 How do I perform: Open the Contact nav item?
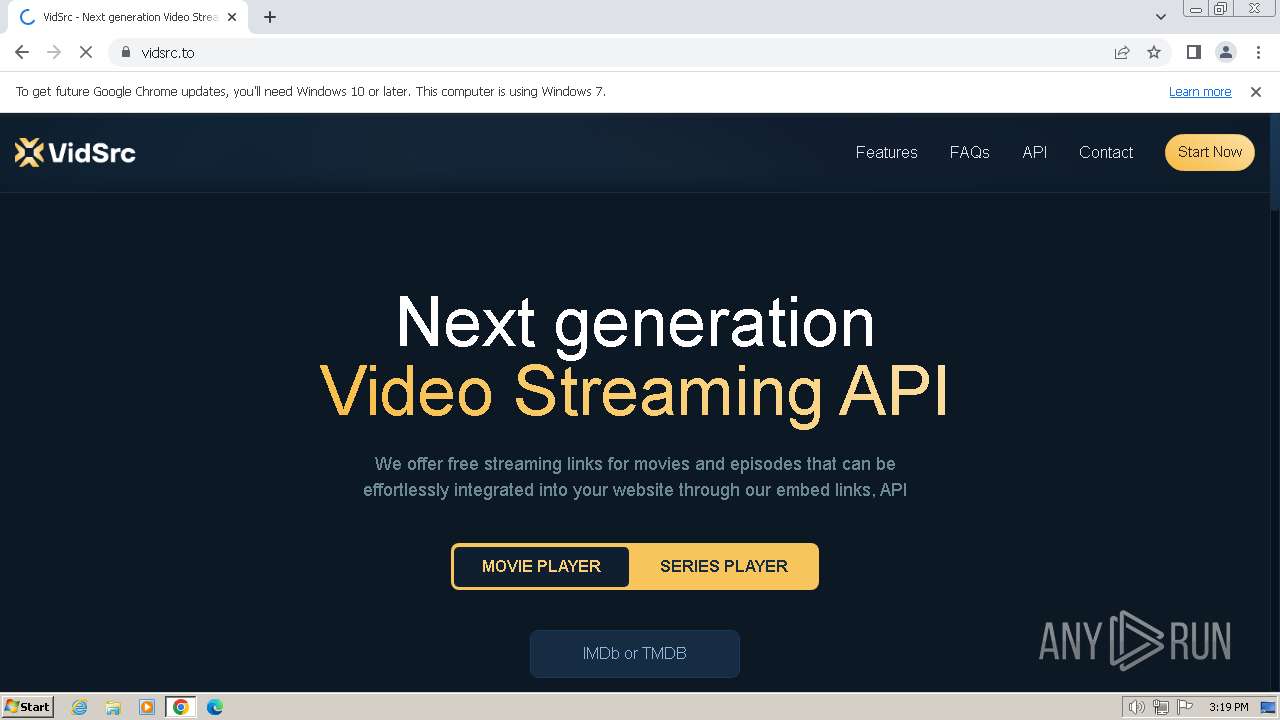click(x=1106, y=152)
